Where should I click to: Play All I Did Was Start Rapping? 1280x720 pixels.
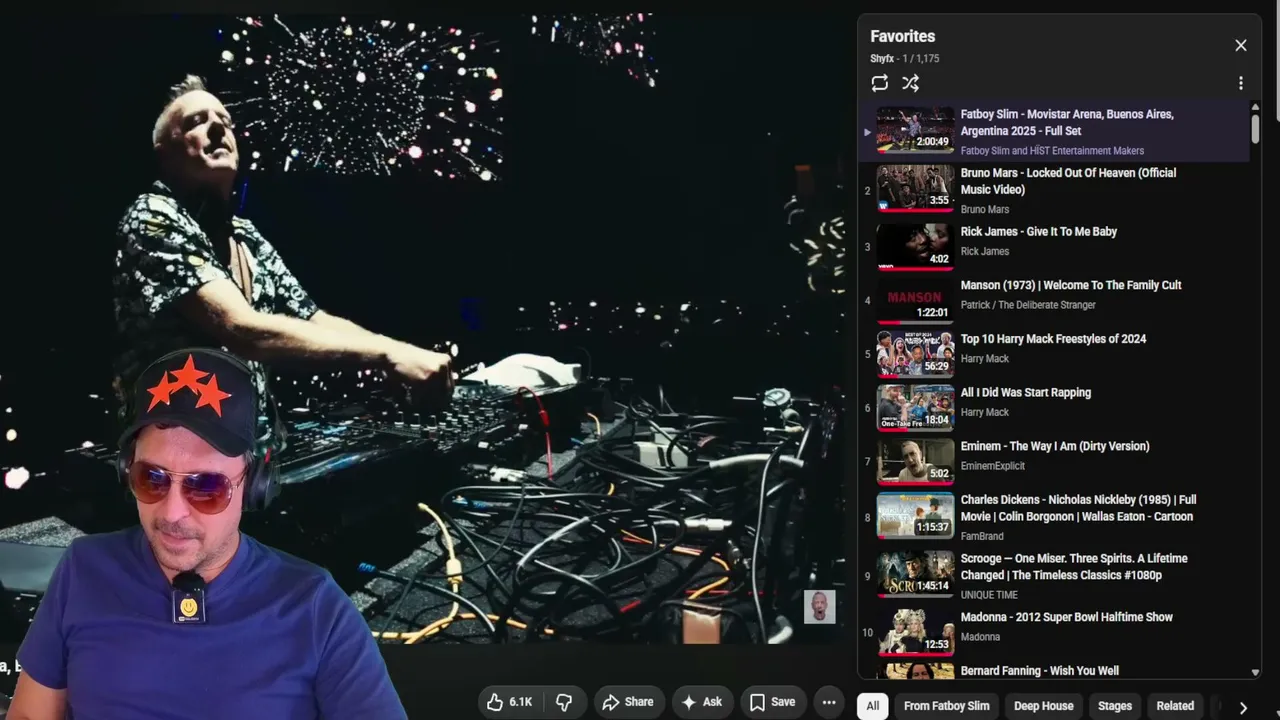[1025, 393]
